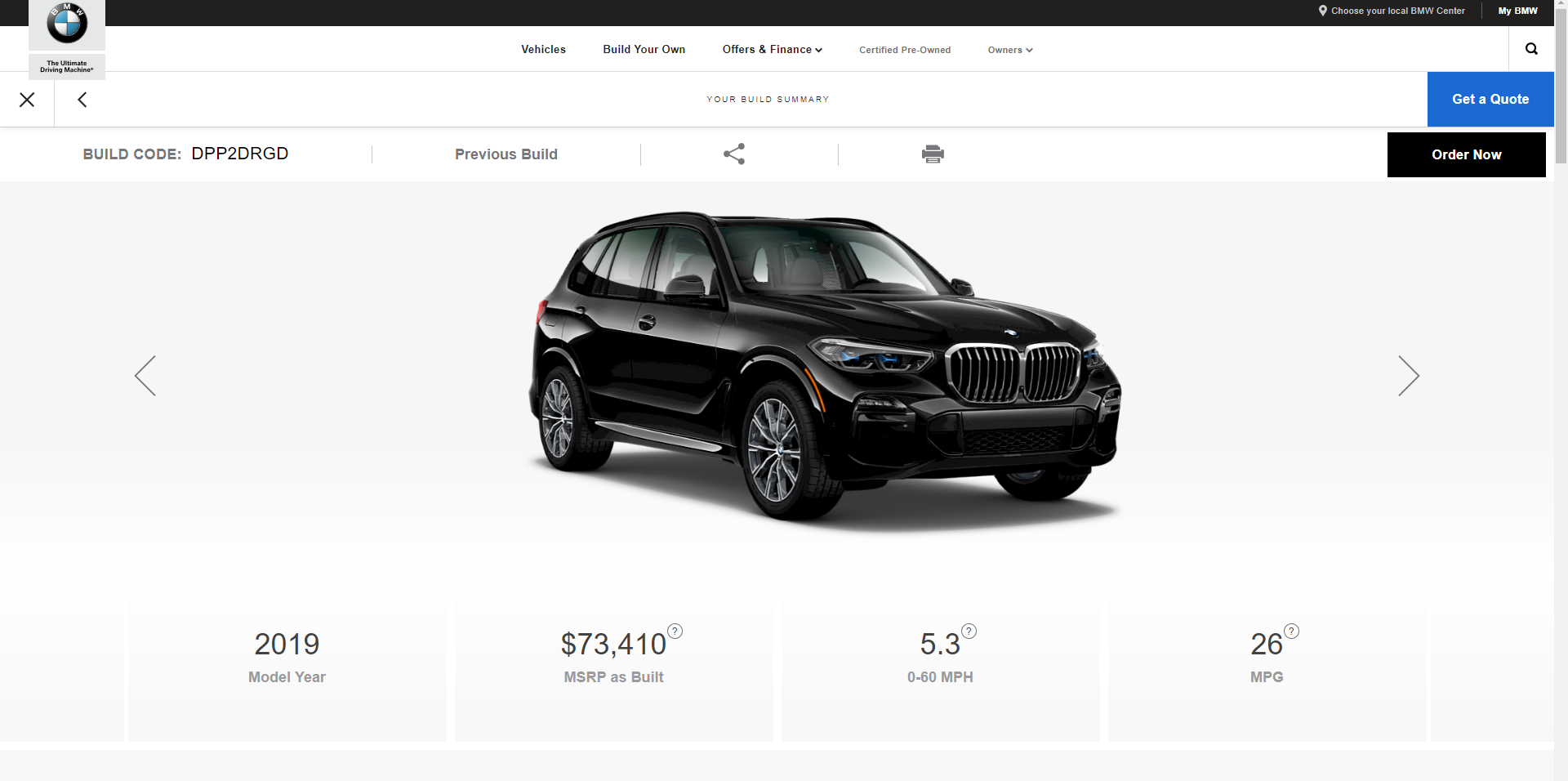Click the BMW logo
This screenshot has height=781, width=1568.
(x=67, y=24)
